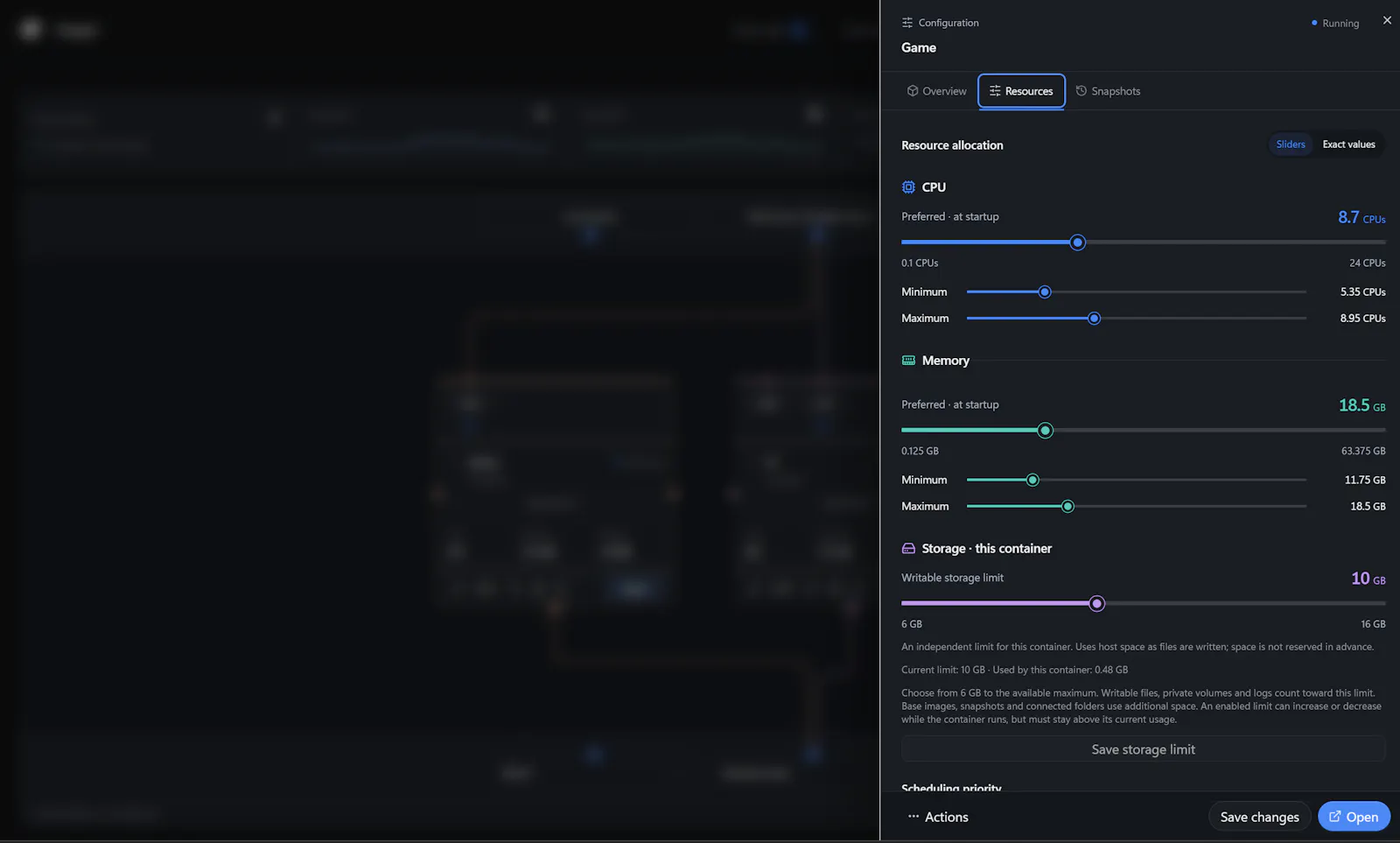Switch to Sliders input mode

[1291, 144]
